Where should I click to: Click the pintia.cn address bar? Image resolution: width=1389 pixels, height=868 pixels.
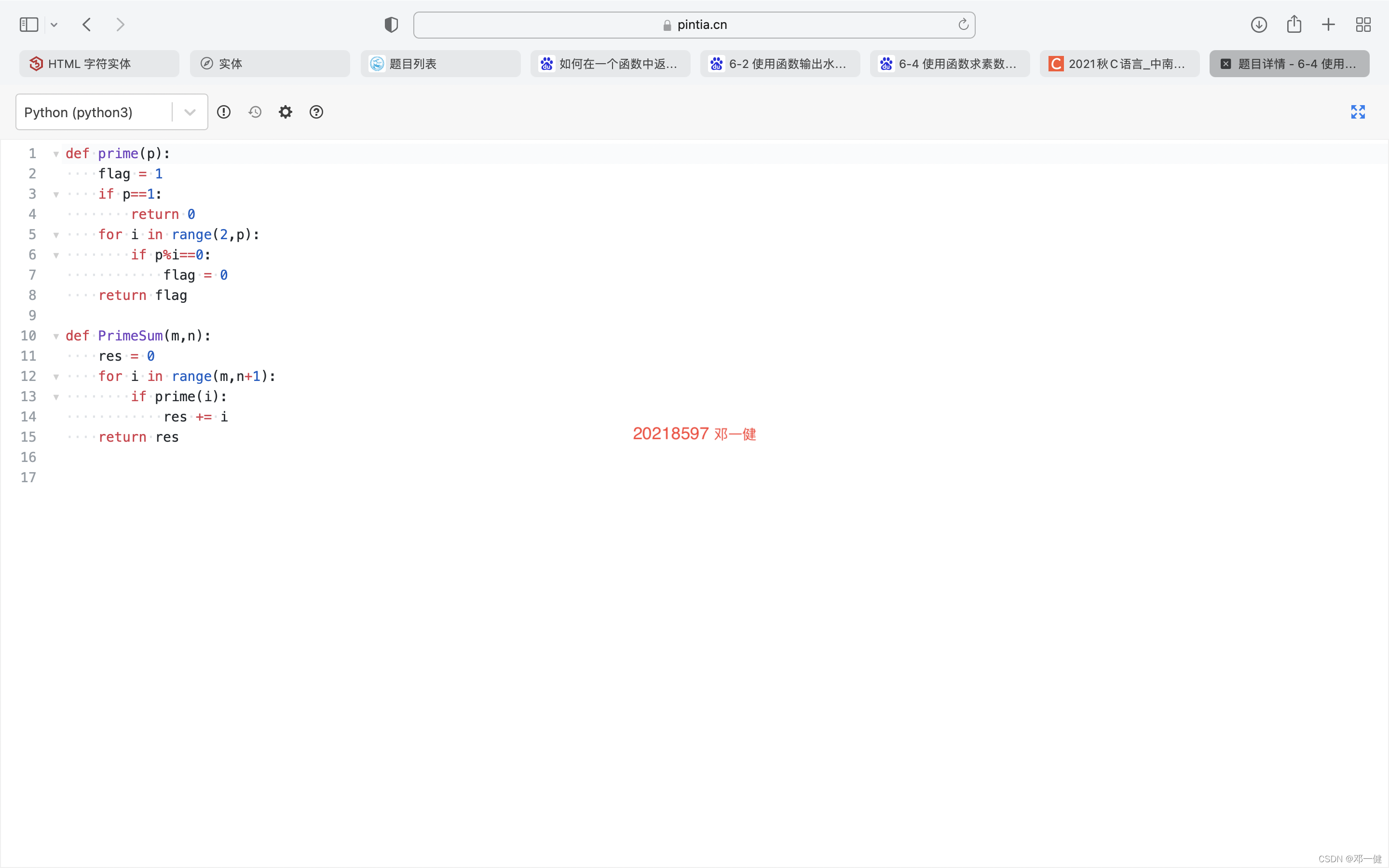(x=694, y=25)
